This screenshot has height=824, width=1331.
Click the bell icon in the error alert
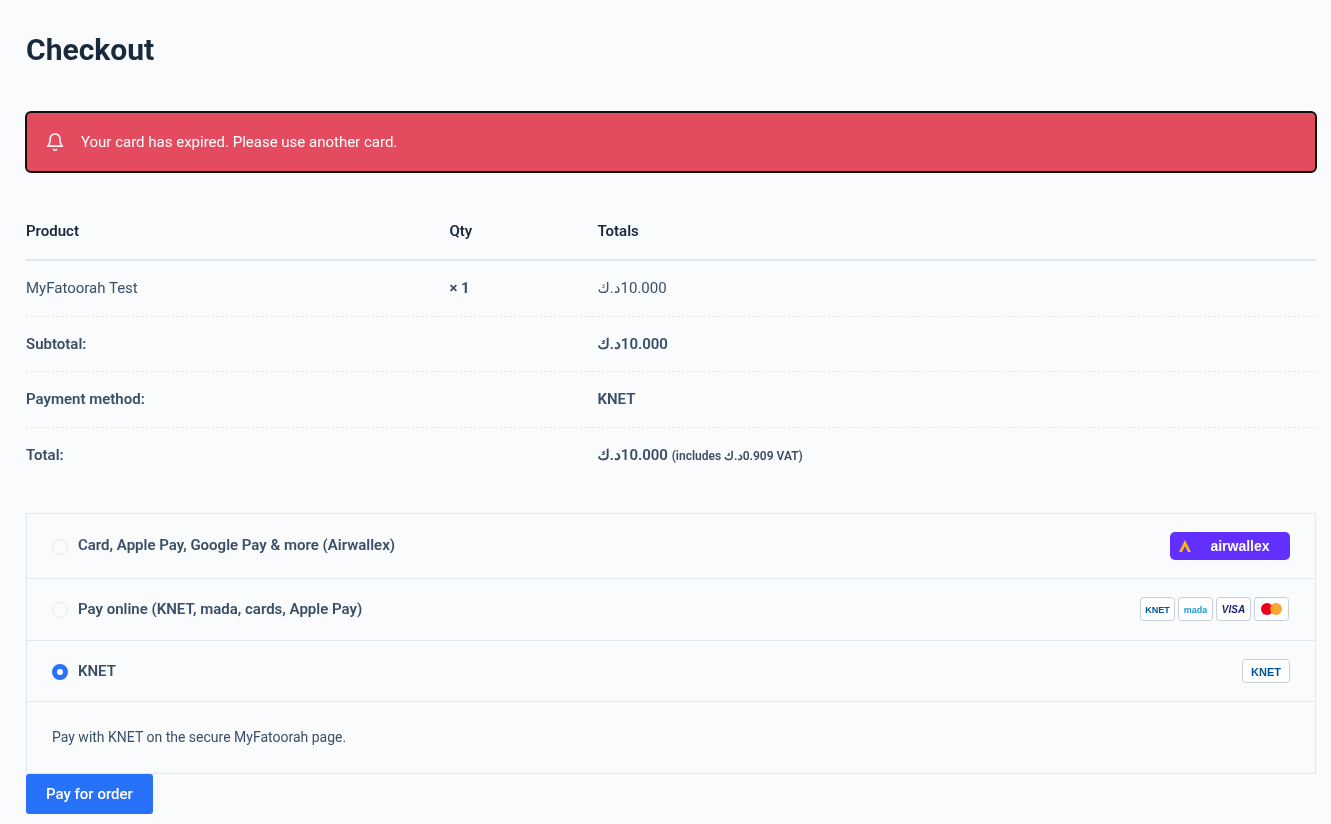(x=55, y=142)
